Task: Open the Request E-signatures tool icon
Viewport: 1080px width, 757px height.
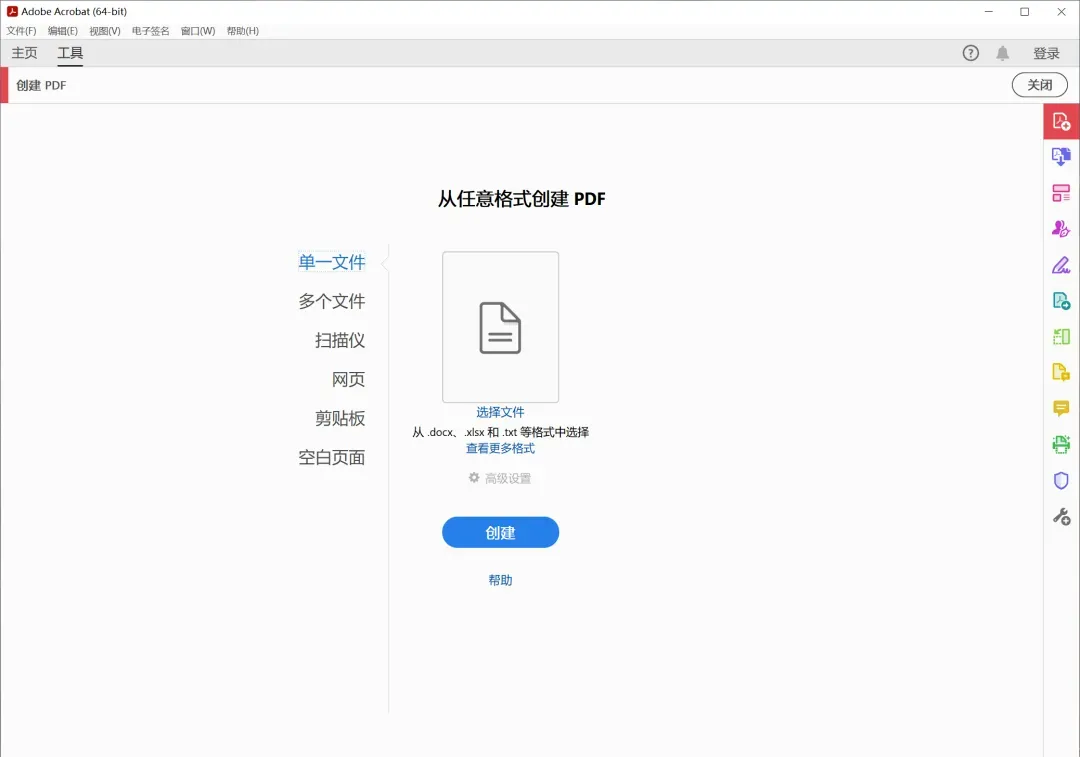Action: pos(1061,229)
